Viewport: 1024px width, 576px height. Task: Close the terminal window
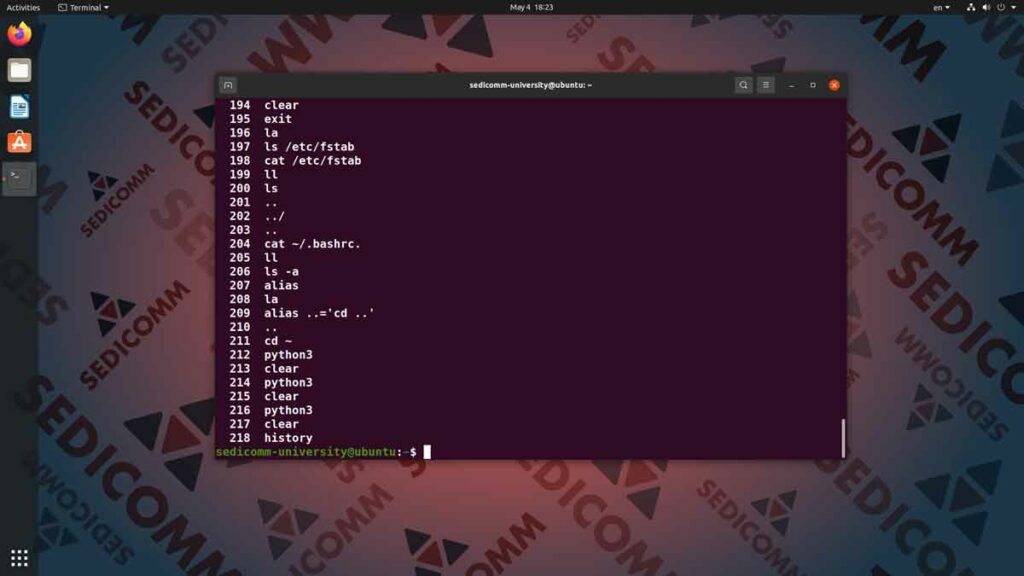[834, 85]
